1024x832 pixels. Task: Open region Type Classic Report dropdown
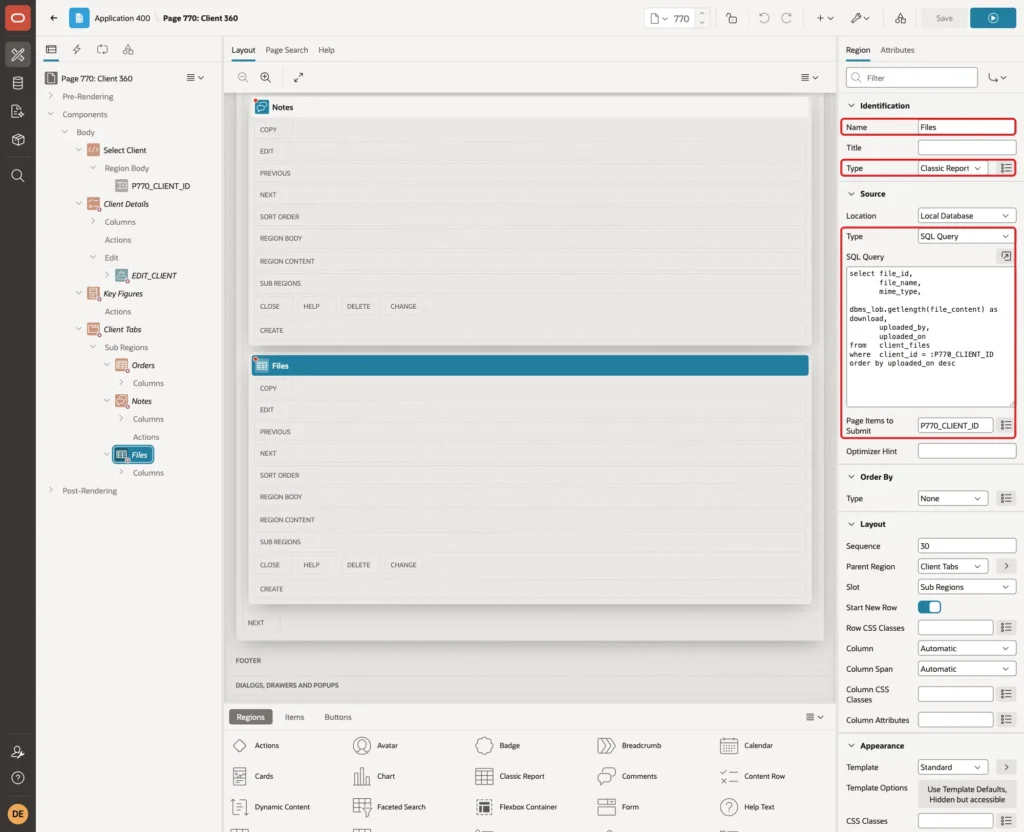pos(952,168)
